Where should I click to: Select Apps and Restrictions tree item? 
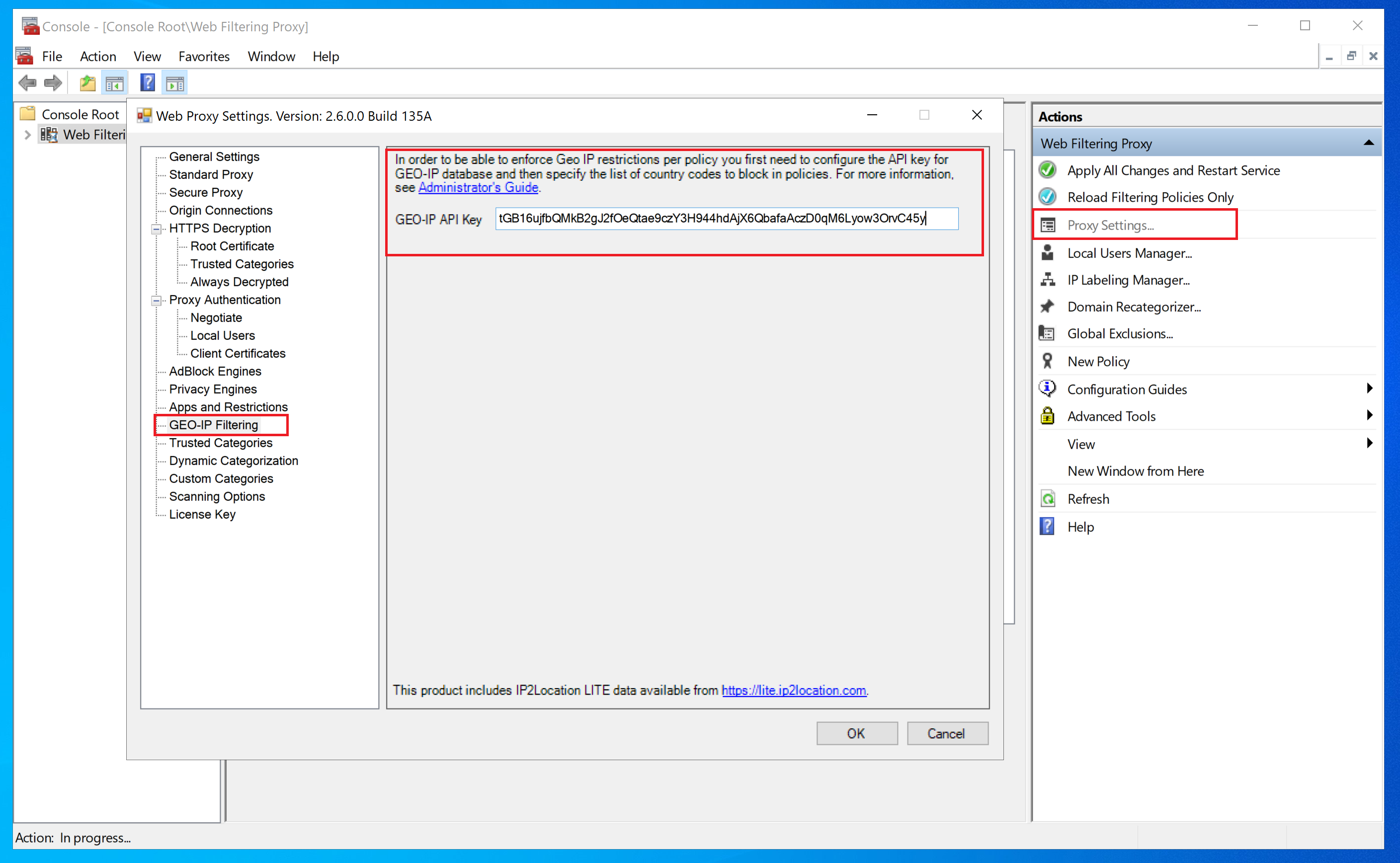[x=228, y=407]
